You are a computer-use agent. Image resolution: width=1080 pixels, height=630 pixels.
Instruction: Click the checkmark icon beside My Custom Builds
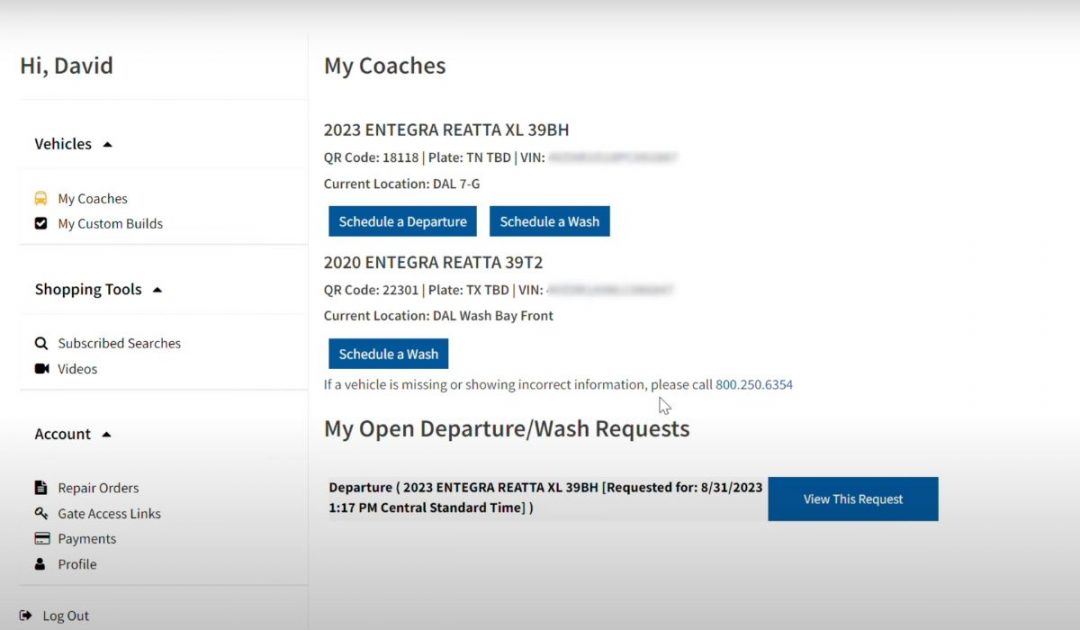tap(41, 224)
